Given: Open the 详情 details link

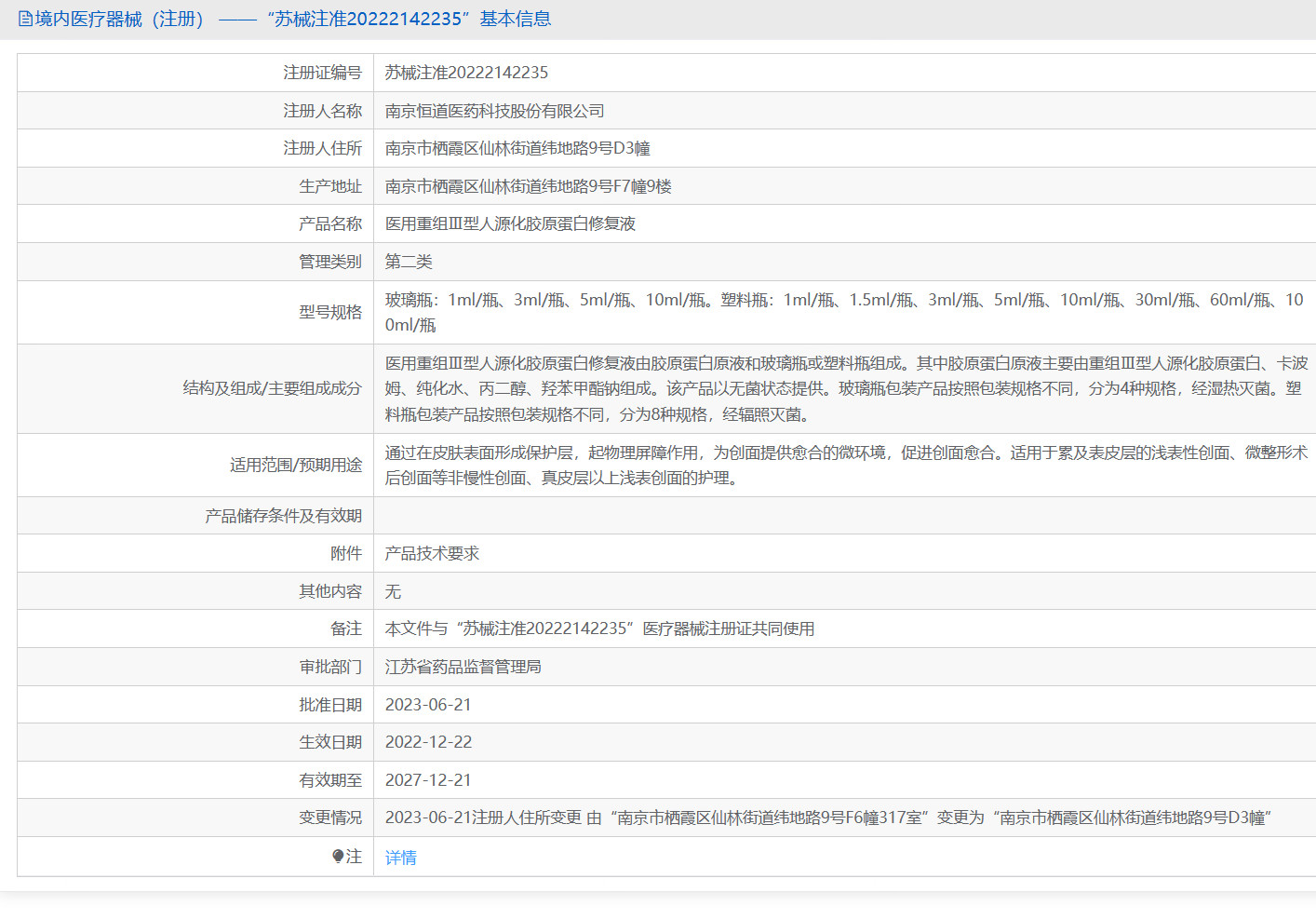Looking at the screenshot, I should 401,858.
